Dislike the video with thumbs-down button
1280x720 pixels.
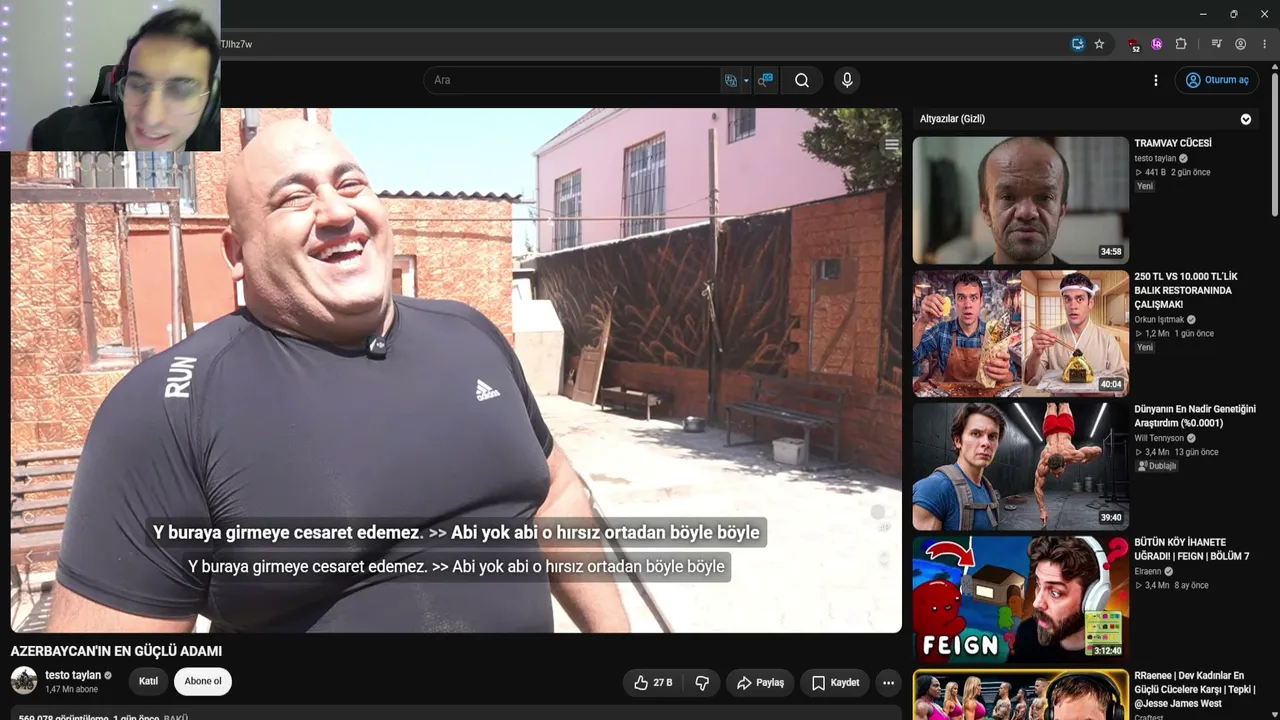(702, 683)
